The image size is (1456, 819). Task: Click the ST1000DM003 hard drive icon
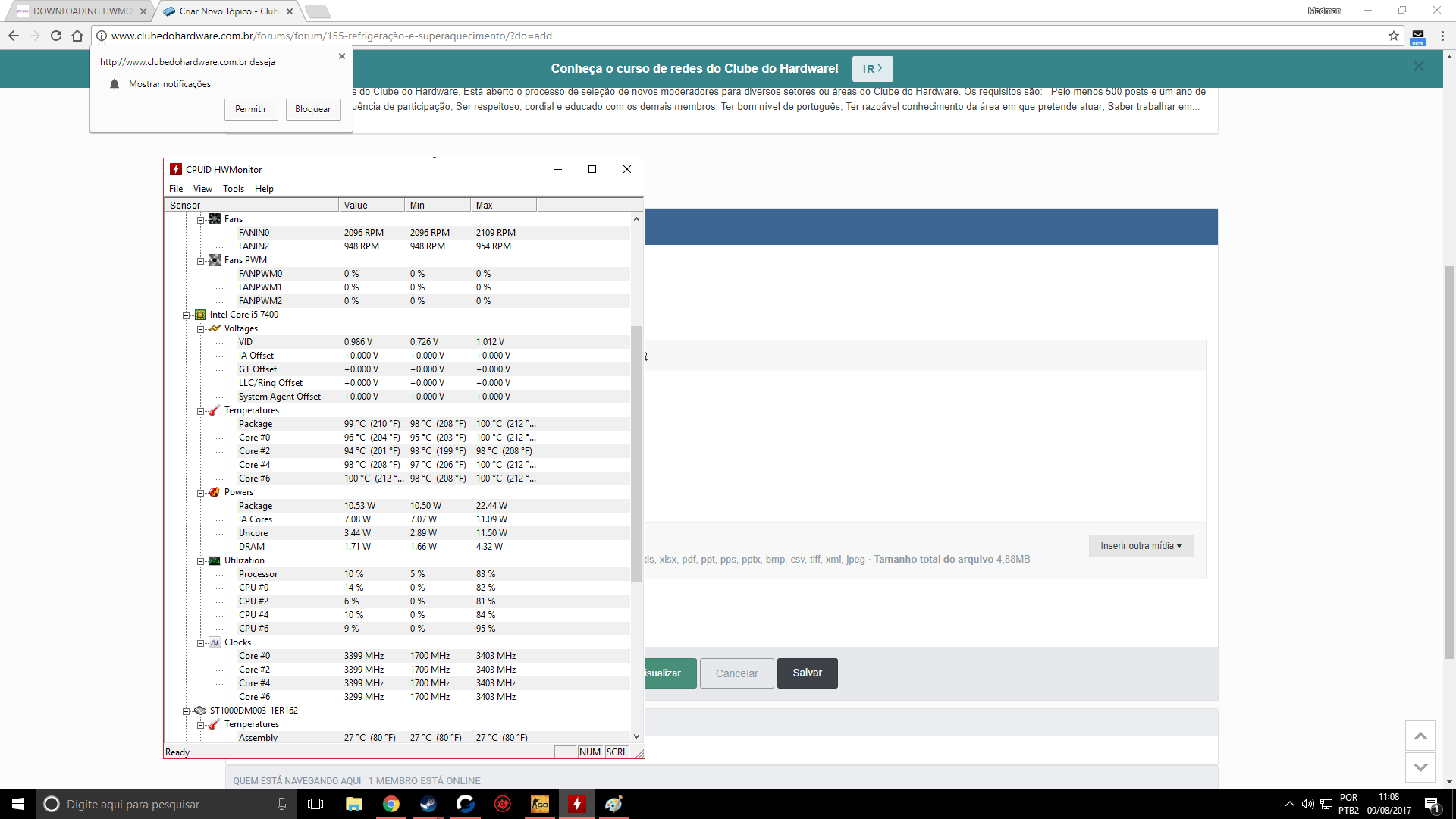point(200,711)
